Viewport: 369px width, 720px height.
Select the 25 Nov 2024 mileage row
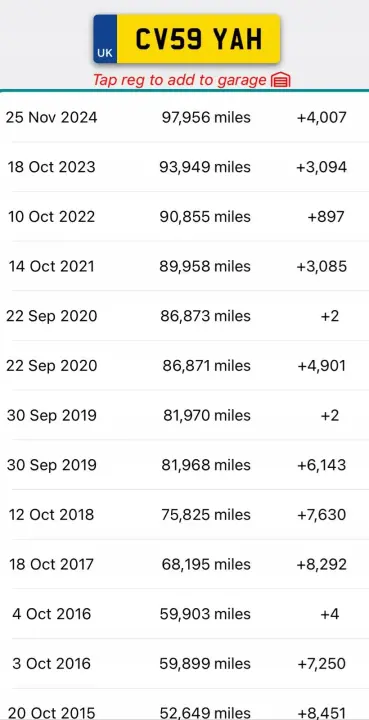pos(184,118)
